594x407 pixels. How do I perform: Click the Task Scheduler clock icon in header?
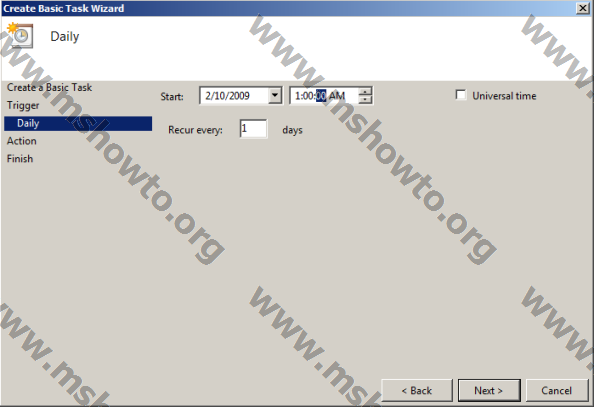[20, 35]
